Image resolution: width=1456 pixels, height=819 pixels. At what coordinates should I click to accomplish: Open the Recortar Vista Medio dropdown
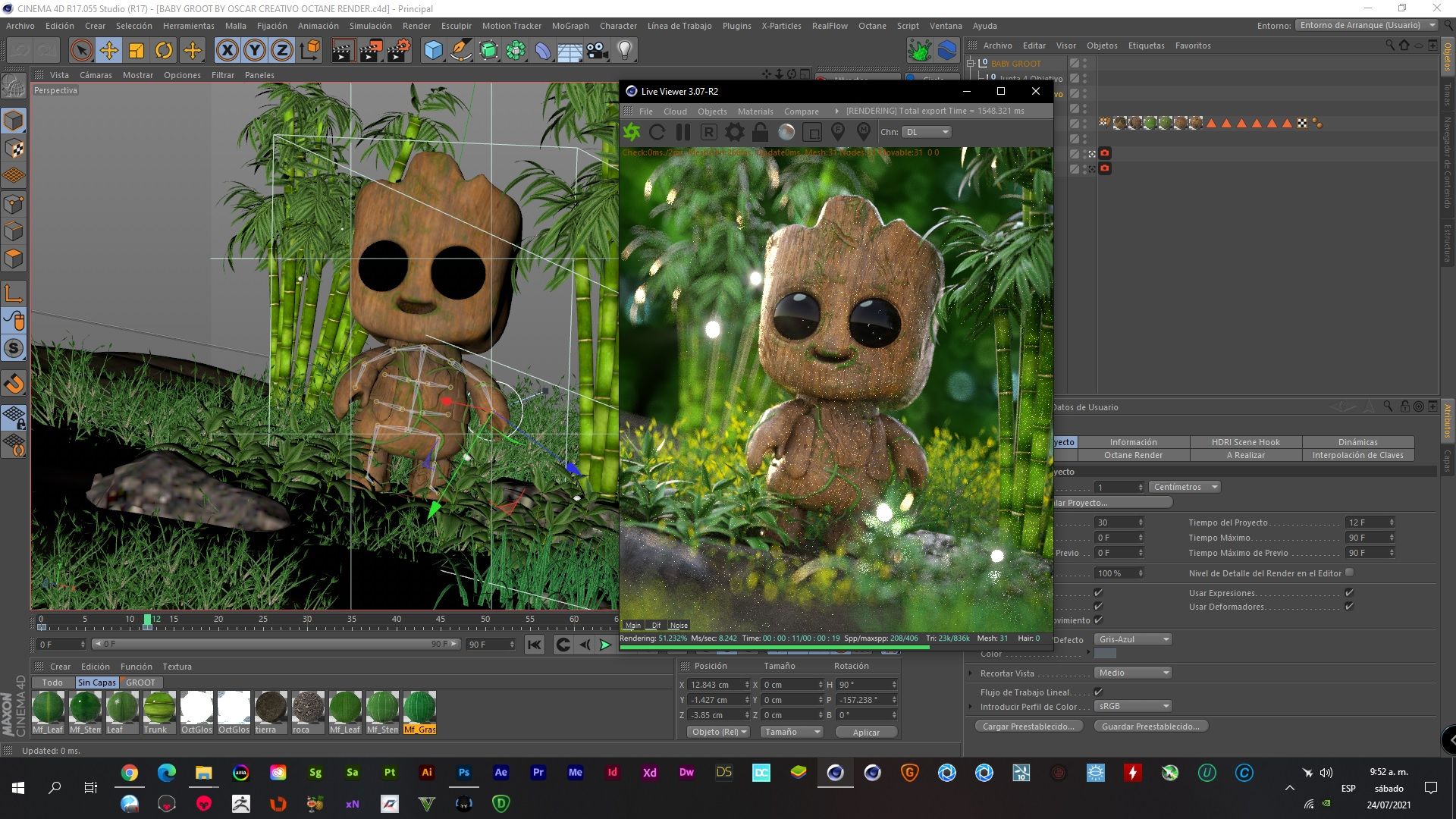[x=1133, y=673]
